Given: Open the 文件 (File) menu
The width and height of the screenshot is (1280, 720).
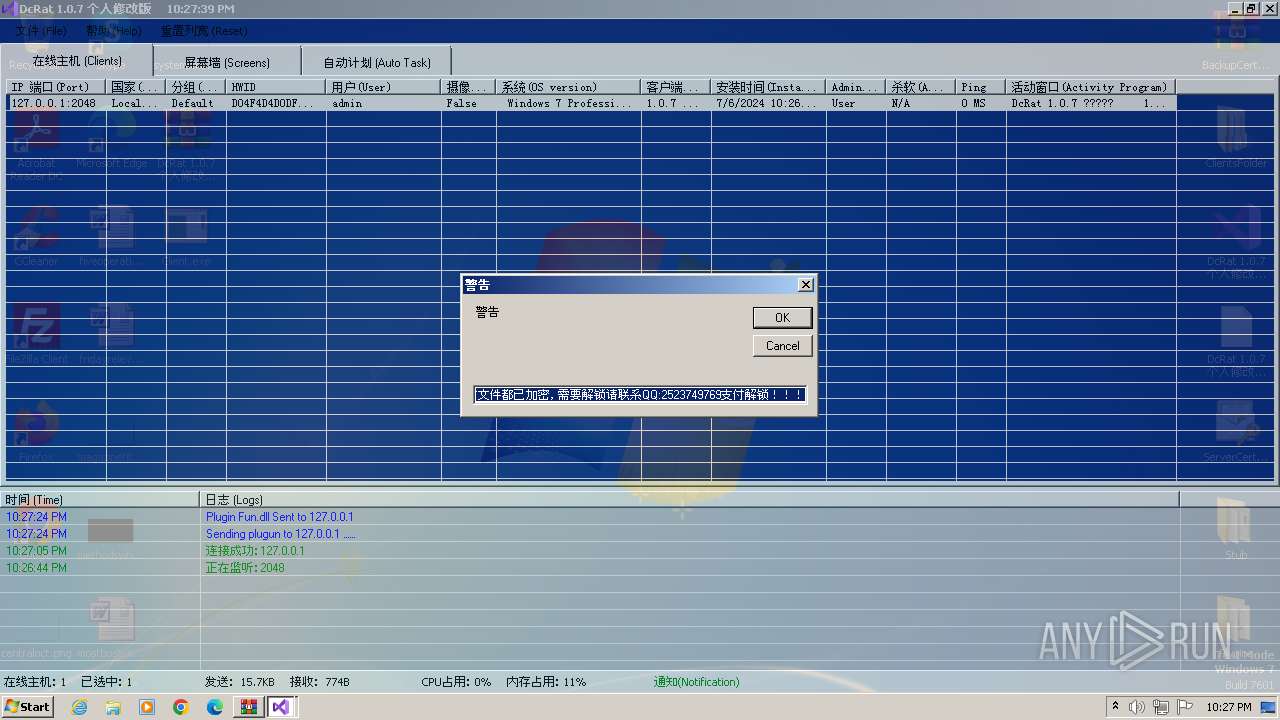Looking at the screenshot, I should pos(41,31).
